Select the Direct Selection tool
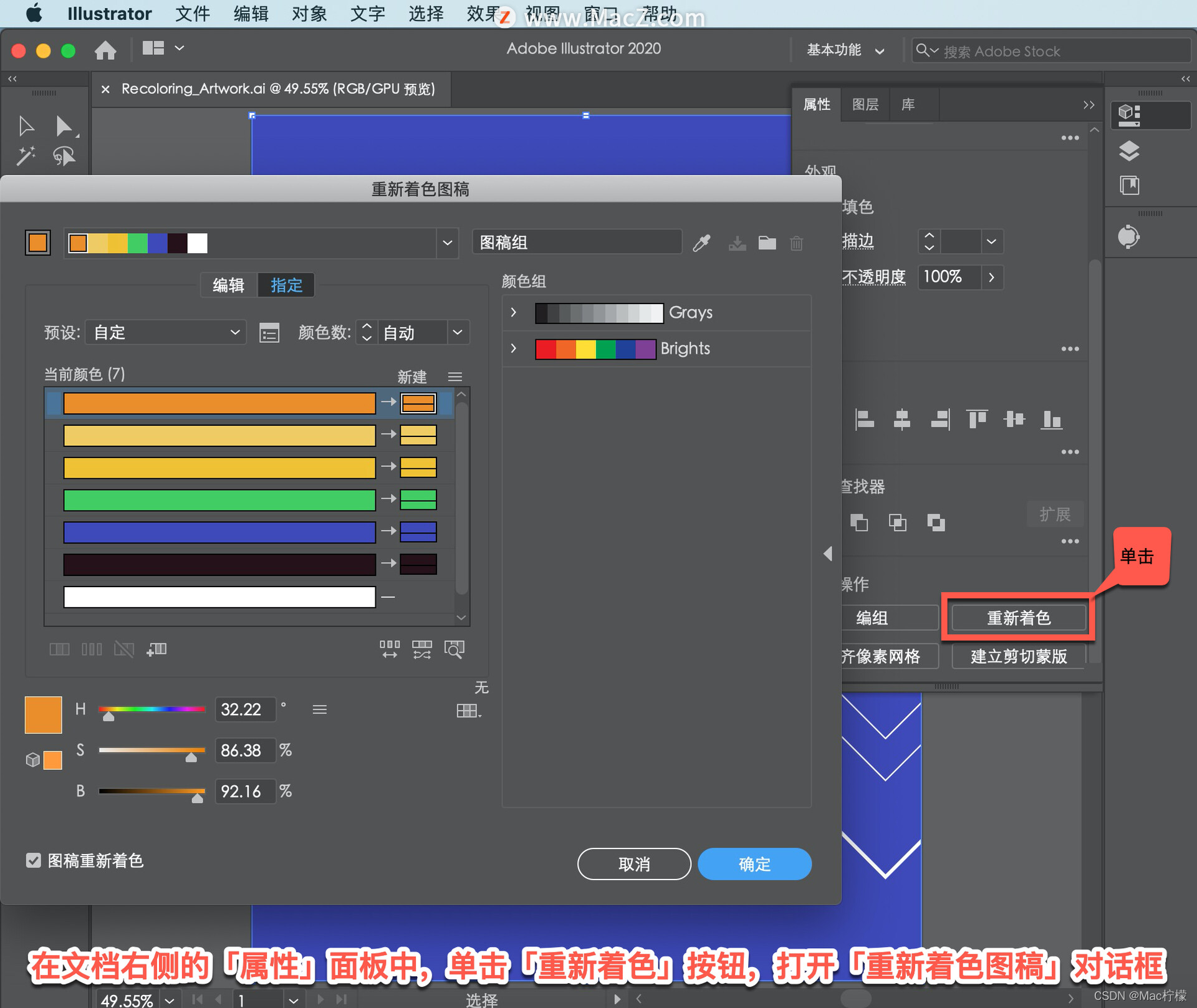 coord(64,126)
